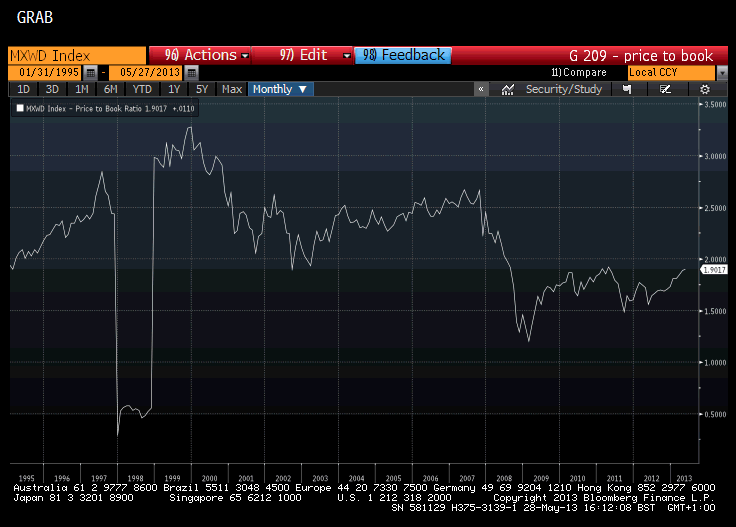Click the 1.9017 last value label on axis
This screenshot has height=527, width=736.
click(714, 270)
